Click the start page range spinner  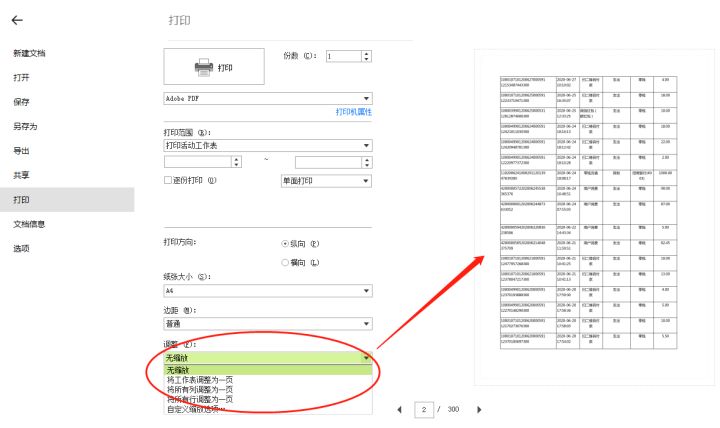click(x=236, y=162)
